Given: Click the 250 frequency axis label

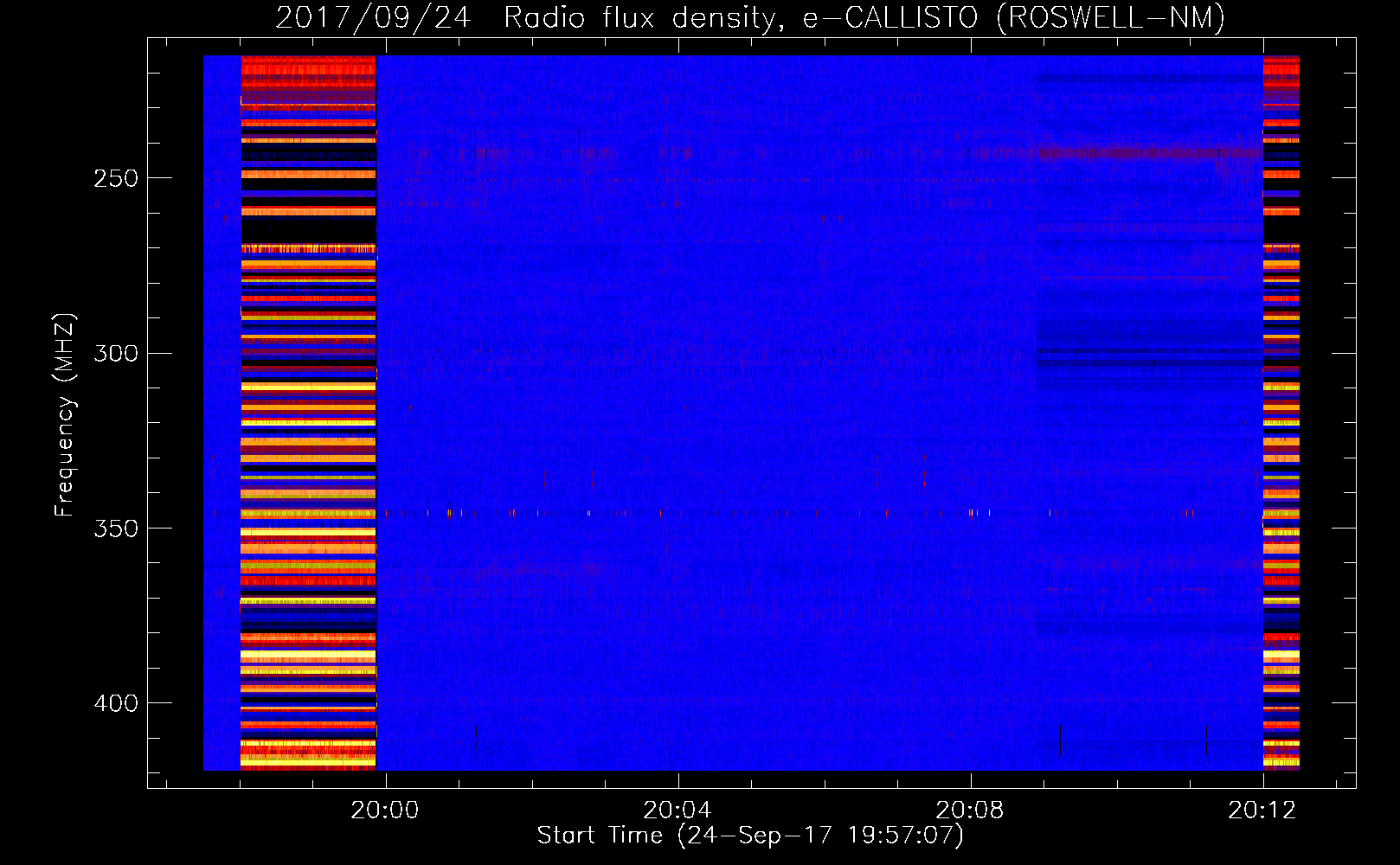Looking at the screenshot, I should (x=115, y=178).
